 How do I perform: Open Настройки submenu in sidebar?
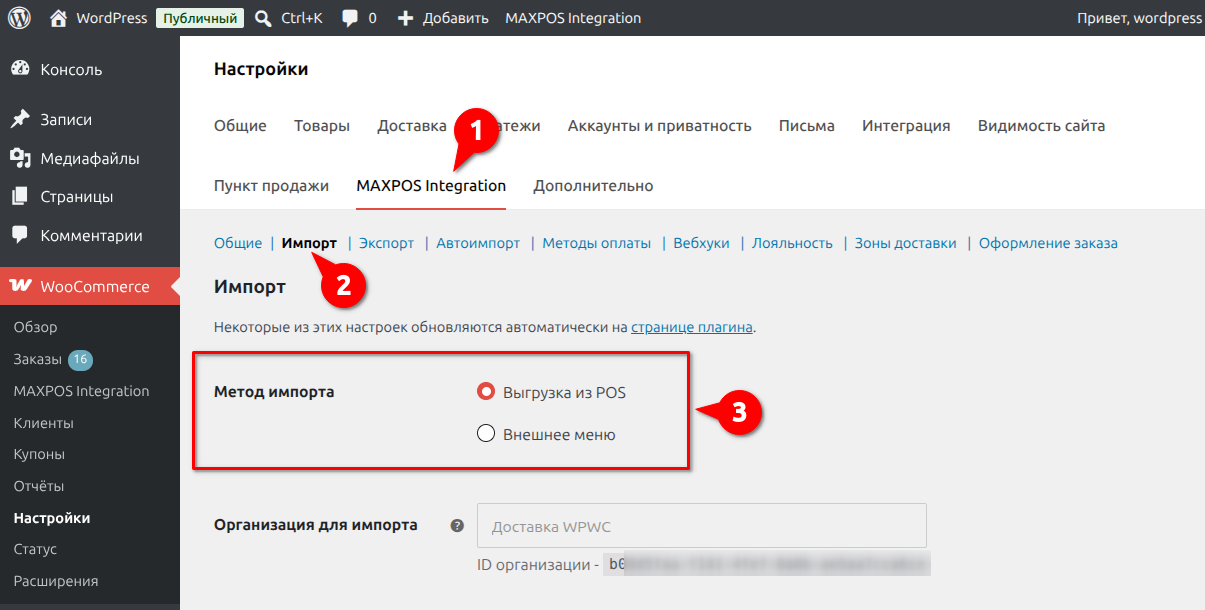52,518
